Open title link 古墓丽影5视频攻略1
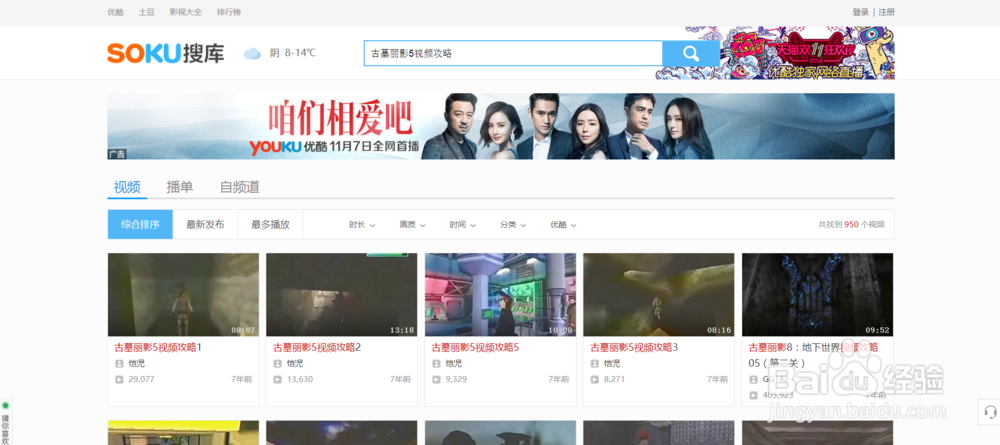Image resolution: width=1000 pixels, height=445 pixels. (158, 347)
